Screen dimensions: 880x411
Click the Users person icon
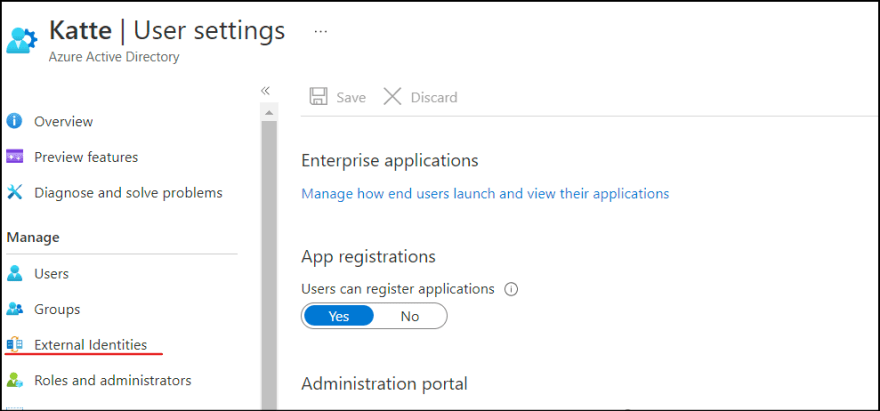(15, 273)
